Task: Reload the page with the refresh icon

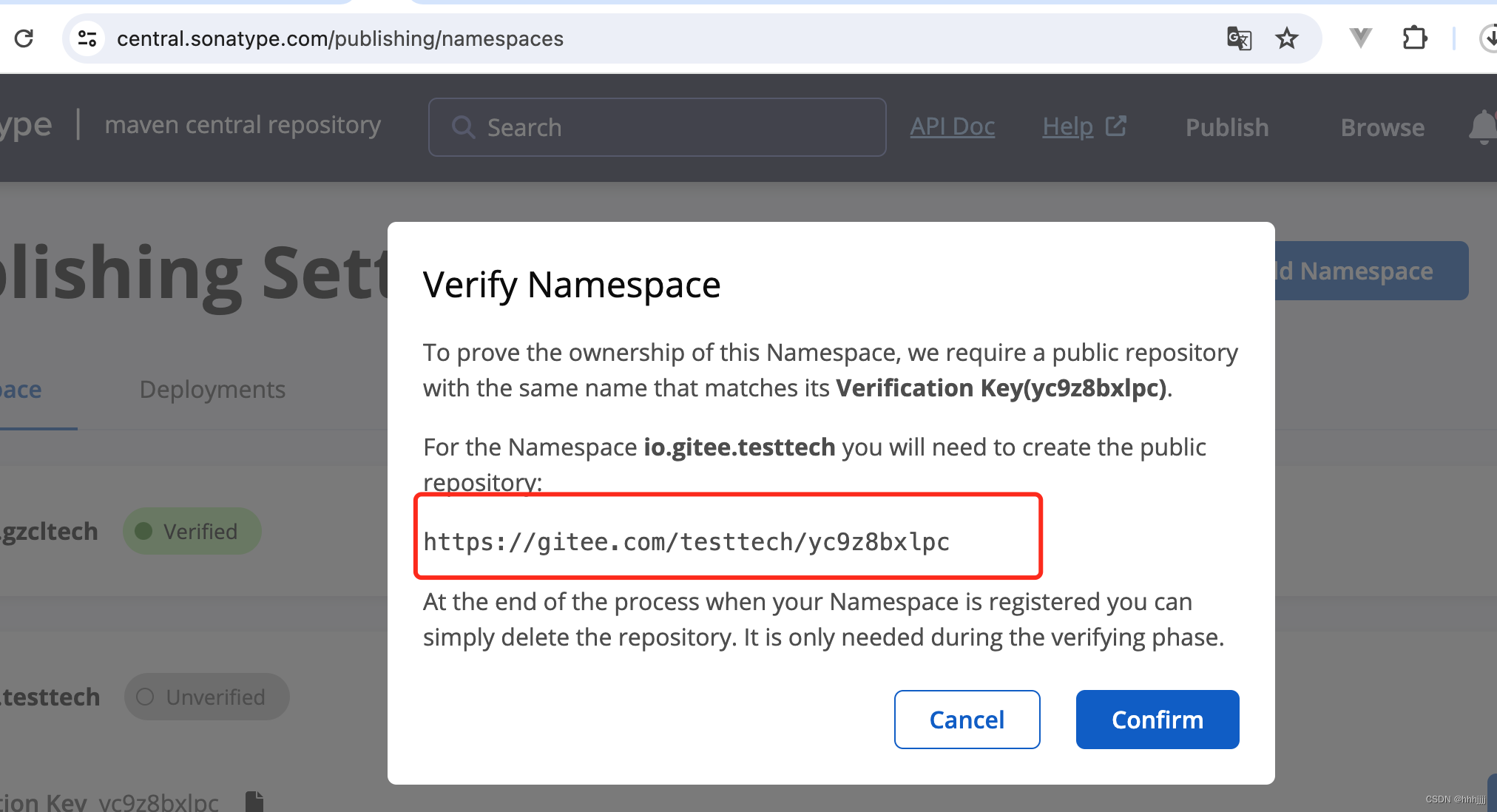Action: coord(24,38)
